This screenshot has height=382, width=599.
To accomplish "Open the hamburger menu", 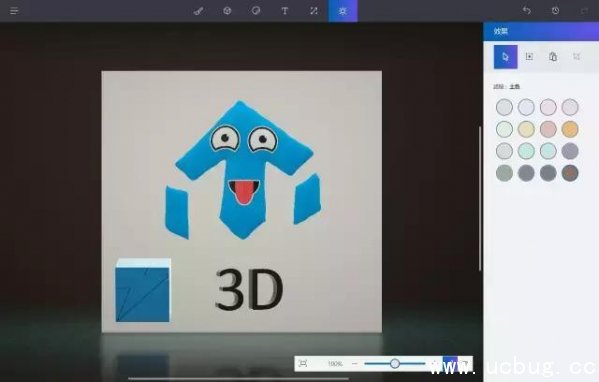I will point(14,11).
